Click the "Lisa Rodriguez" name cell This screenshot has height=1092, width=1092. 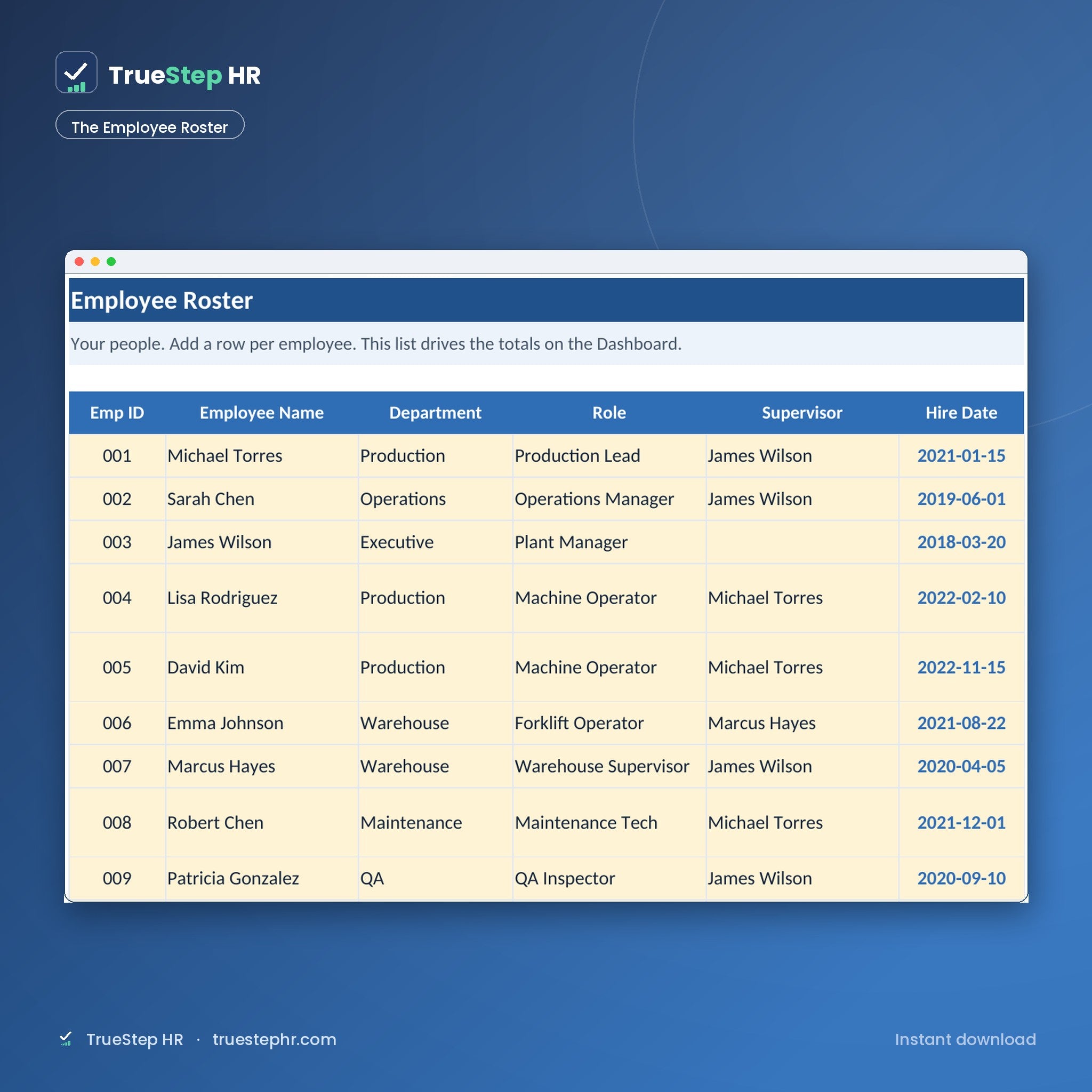262,598
